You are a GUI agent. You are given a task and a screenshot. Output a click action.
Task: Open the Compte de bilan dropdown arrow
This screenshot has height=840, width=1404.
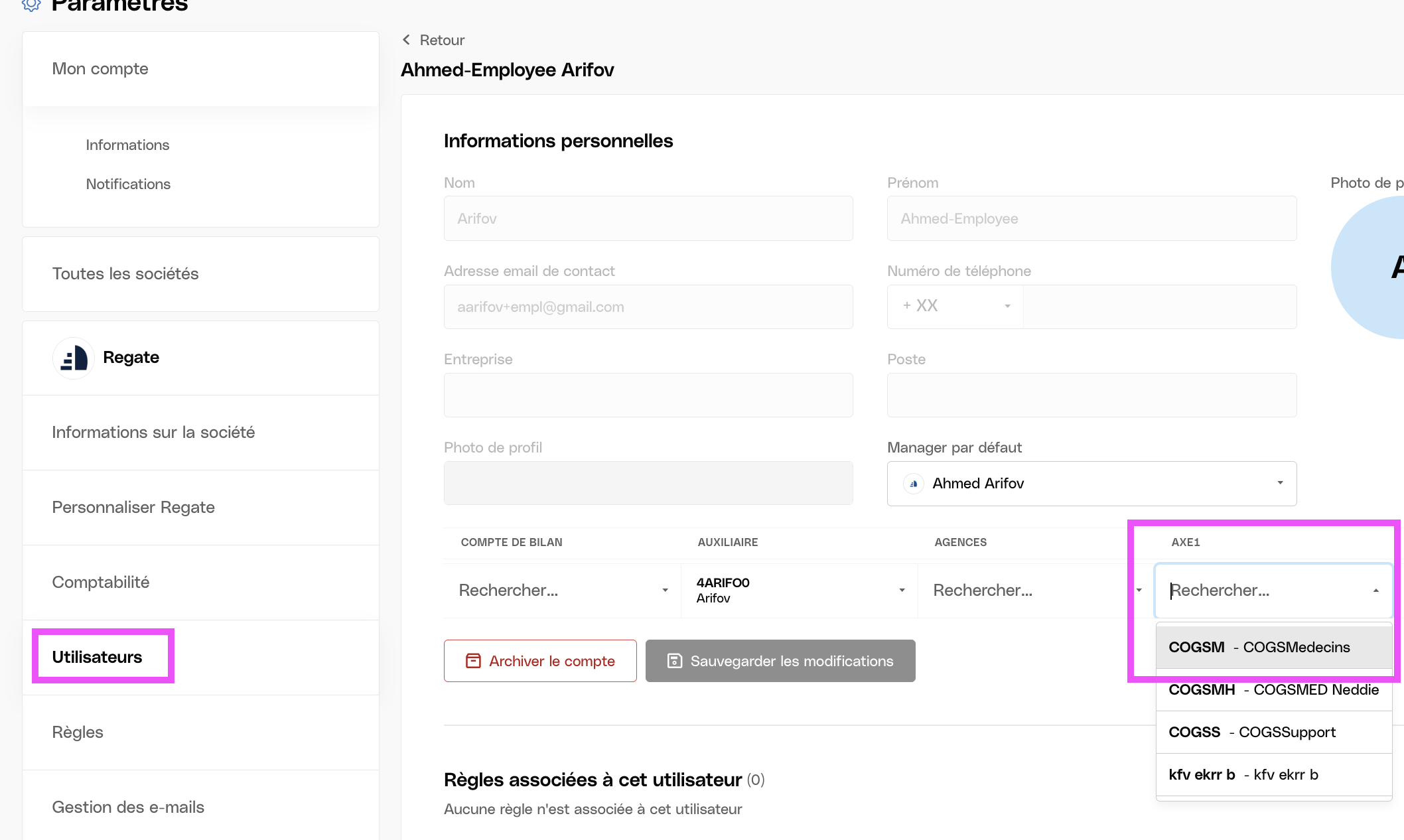click(665, 591)
